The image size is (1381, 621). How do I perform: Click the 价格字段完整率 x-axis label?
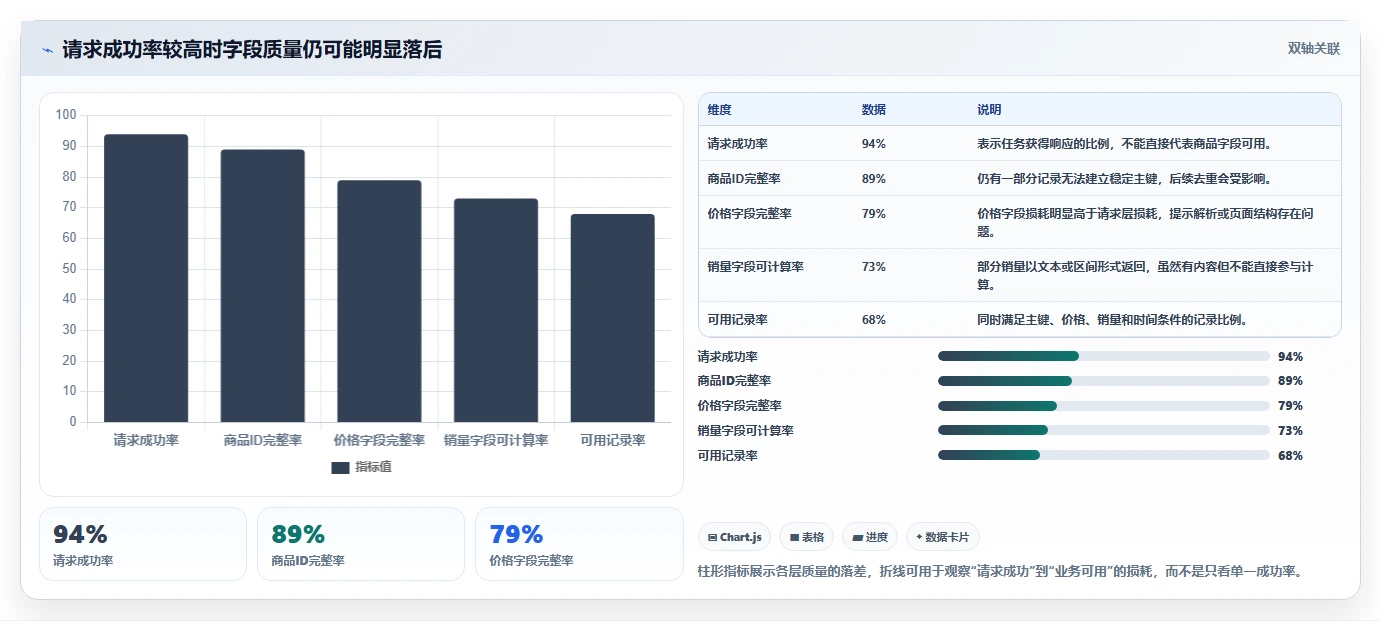point(379,440)
